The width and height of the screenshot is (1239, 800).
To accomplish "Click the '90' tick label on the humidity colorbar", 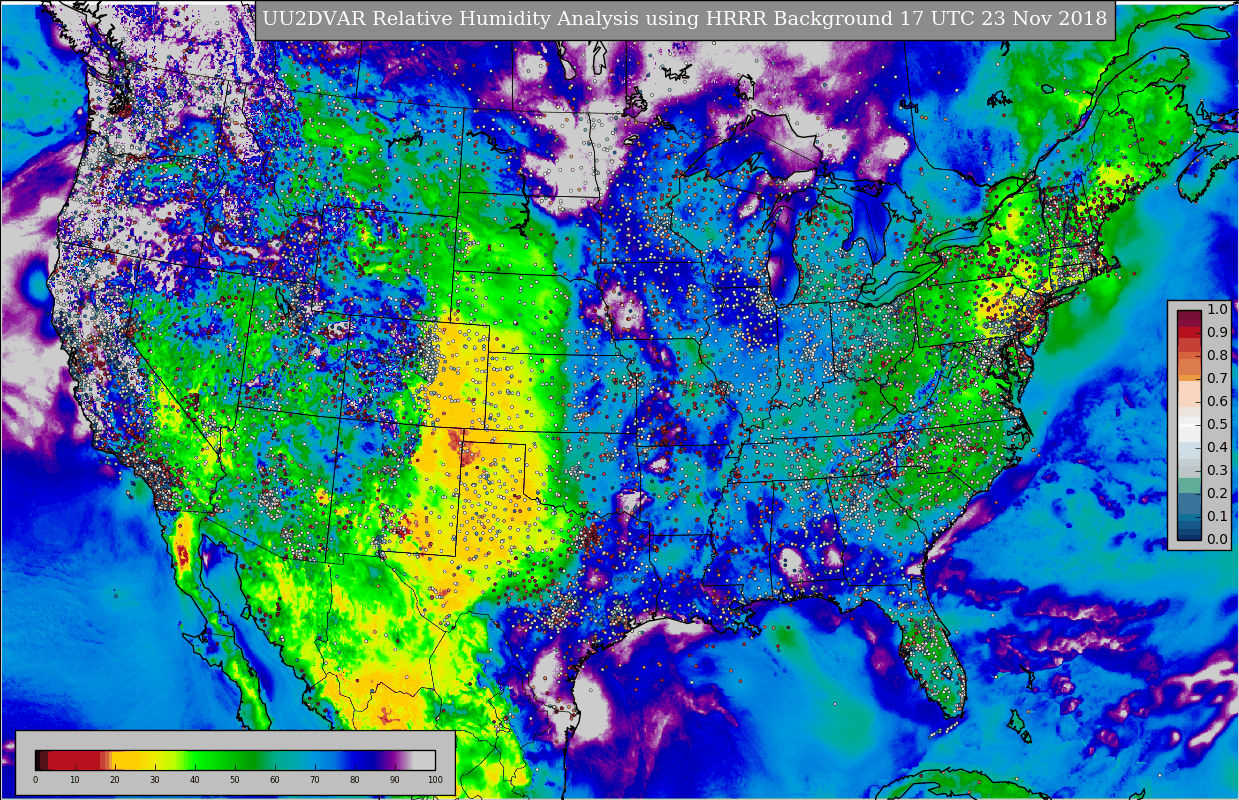I will 395,779.
